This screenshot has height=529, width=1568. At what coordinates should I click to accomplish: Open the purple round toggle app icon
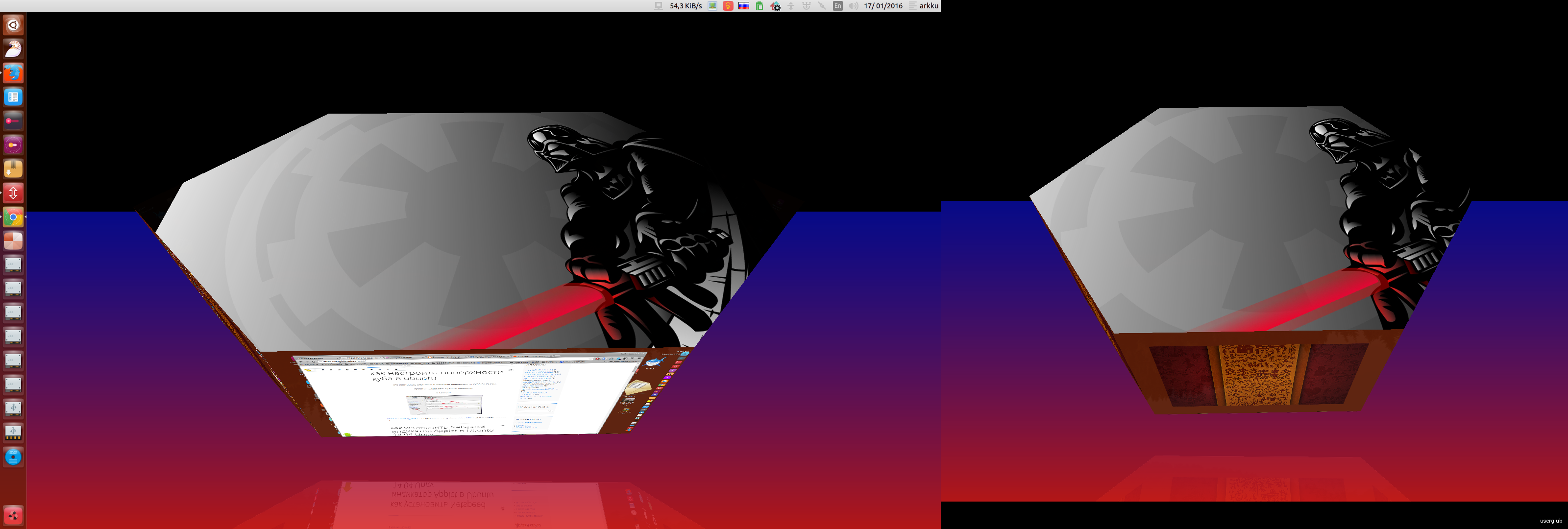pyautogui.click(x=13, y=145)
